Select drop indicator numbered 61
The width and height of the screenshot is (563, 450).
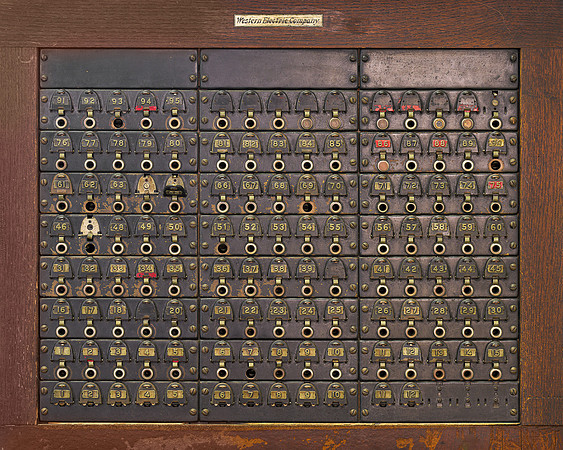[x=61, y=184]
